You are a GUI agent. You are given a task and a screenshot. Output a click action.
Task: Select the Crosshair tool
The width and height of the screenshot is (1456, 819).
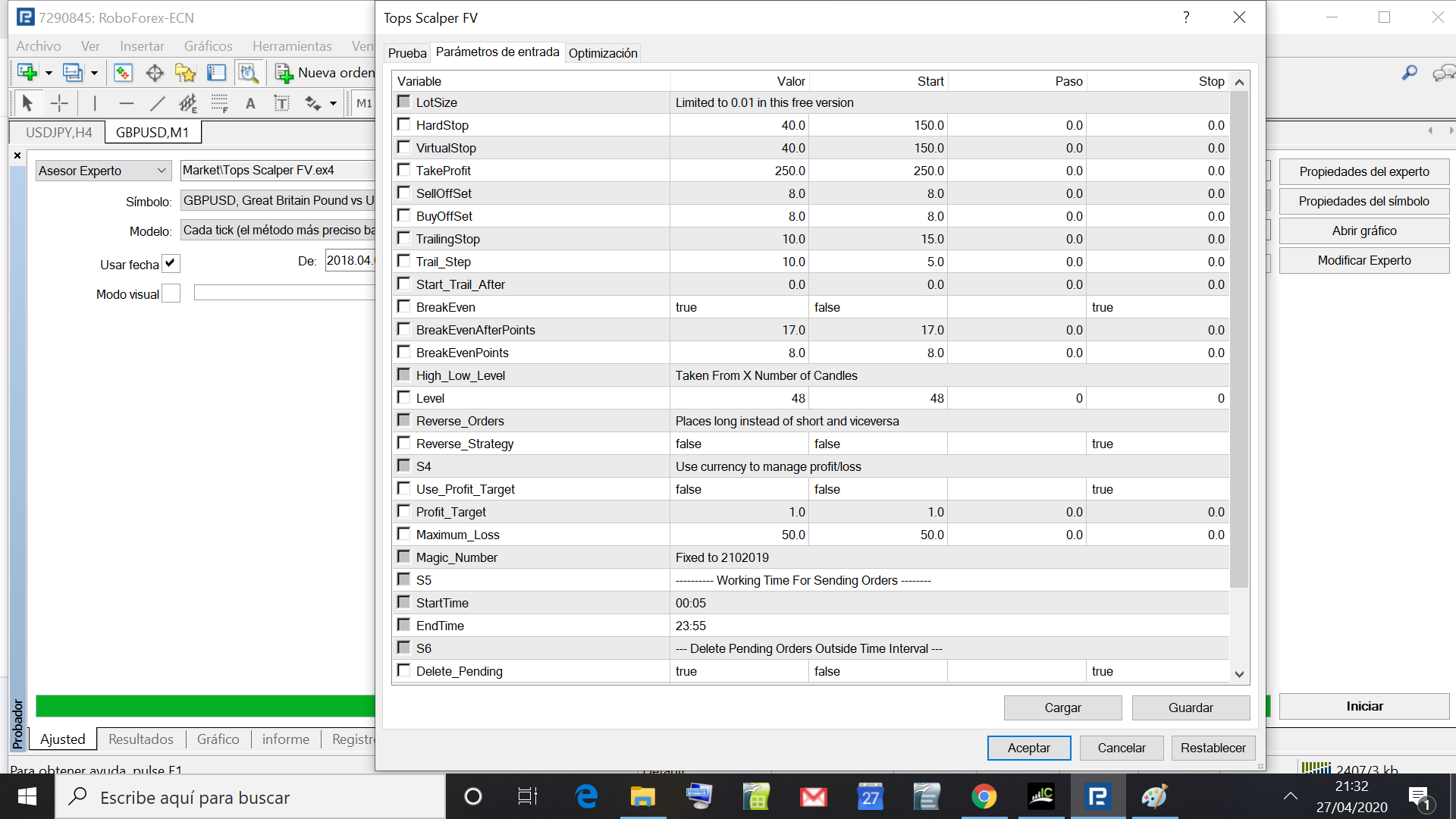(59, 103)
